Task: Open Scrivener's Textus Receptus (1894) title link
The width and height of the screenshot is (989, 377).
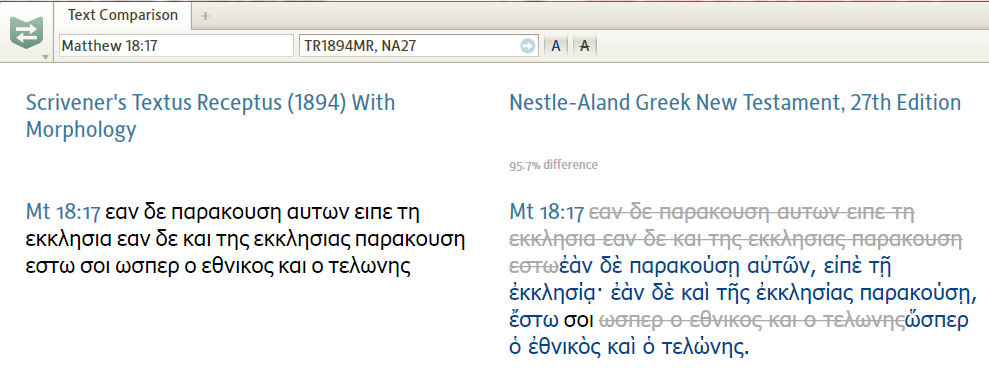Action: pyautogui.click(x=211, y=116)
